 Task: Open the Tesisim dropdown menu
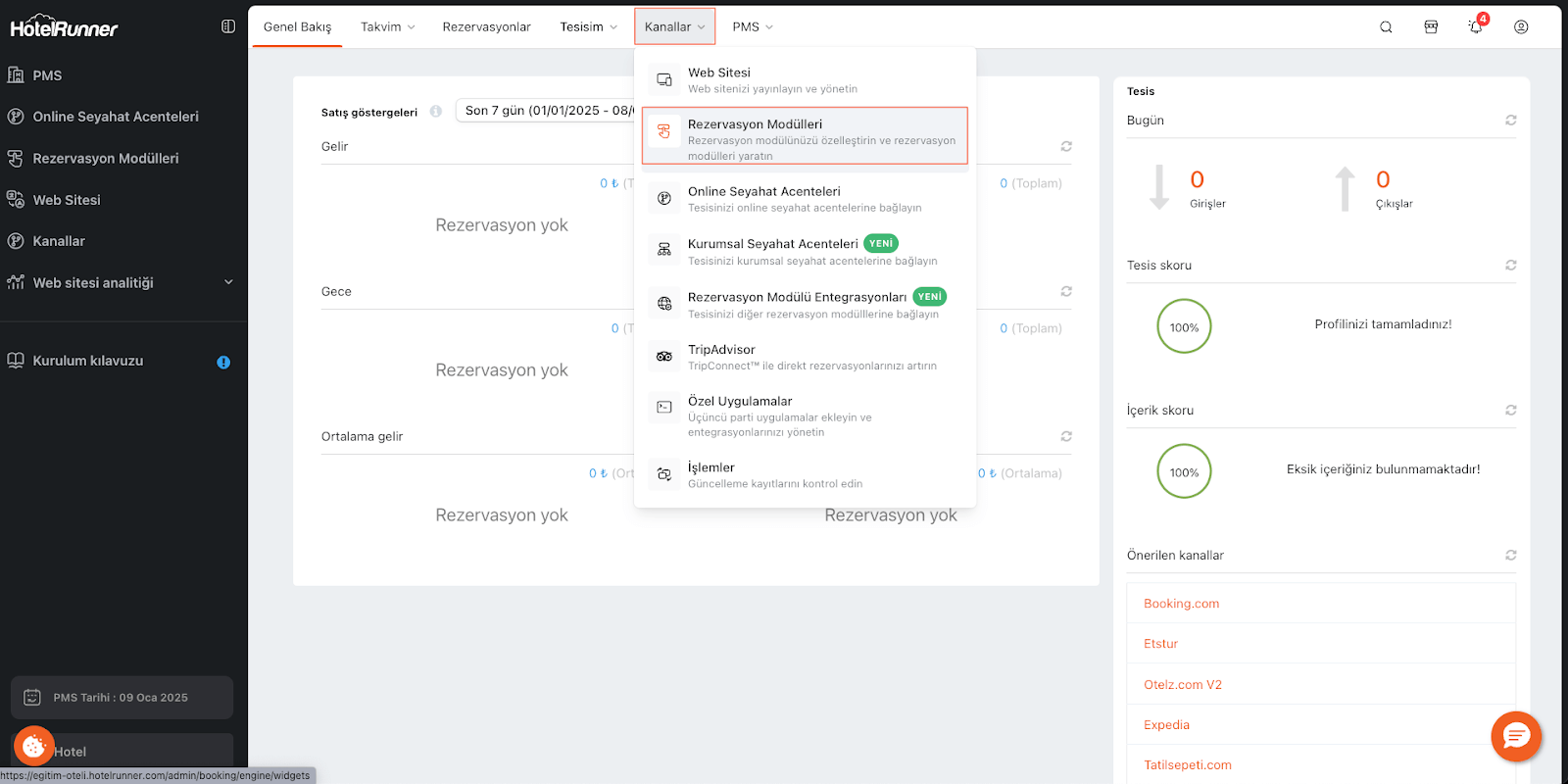click(x=588, y=27)
